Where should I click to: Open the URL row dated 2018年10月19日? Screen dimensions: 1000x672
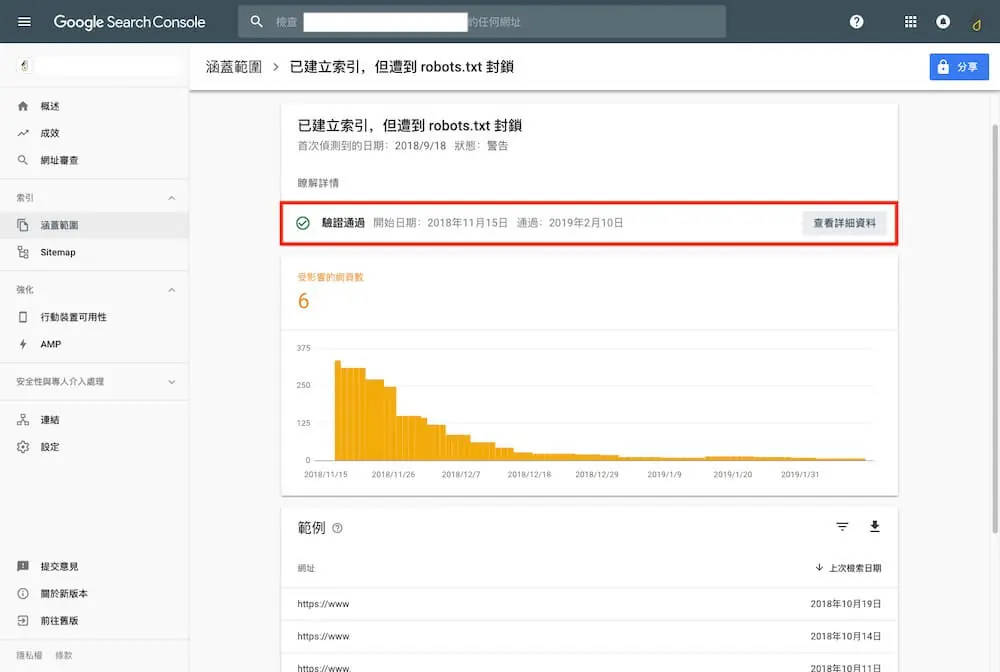pos(589,604)
